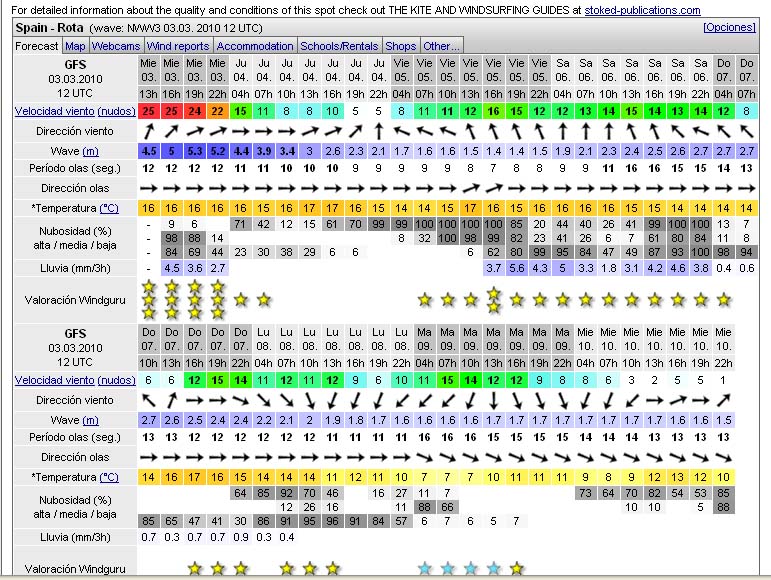Click the first wind direction arrow in bottom table
This screenshot has height=580, width=771.
[x=149, y=400]
